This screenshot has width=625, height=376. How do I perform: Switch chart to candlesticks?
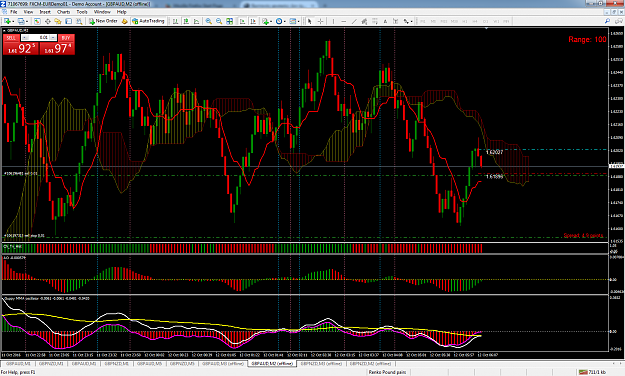point(186,21)
